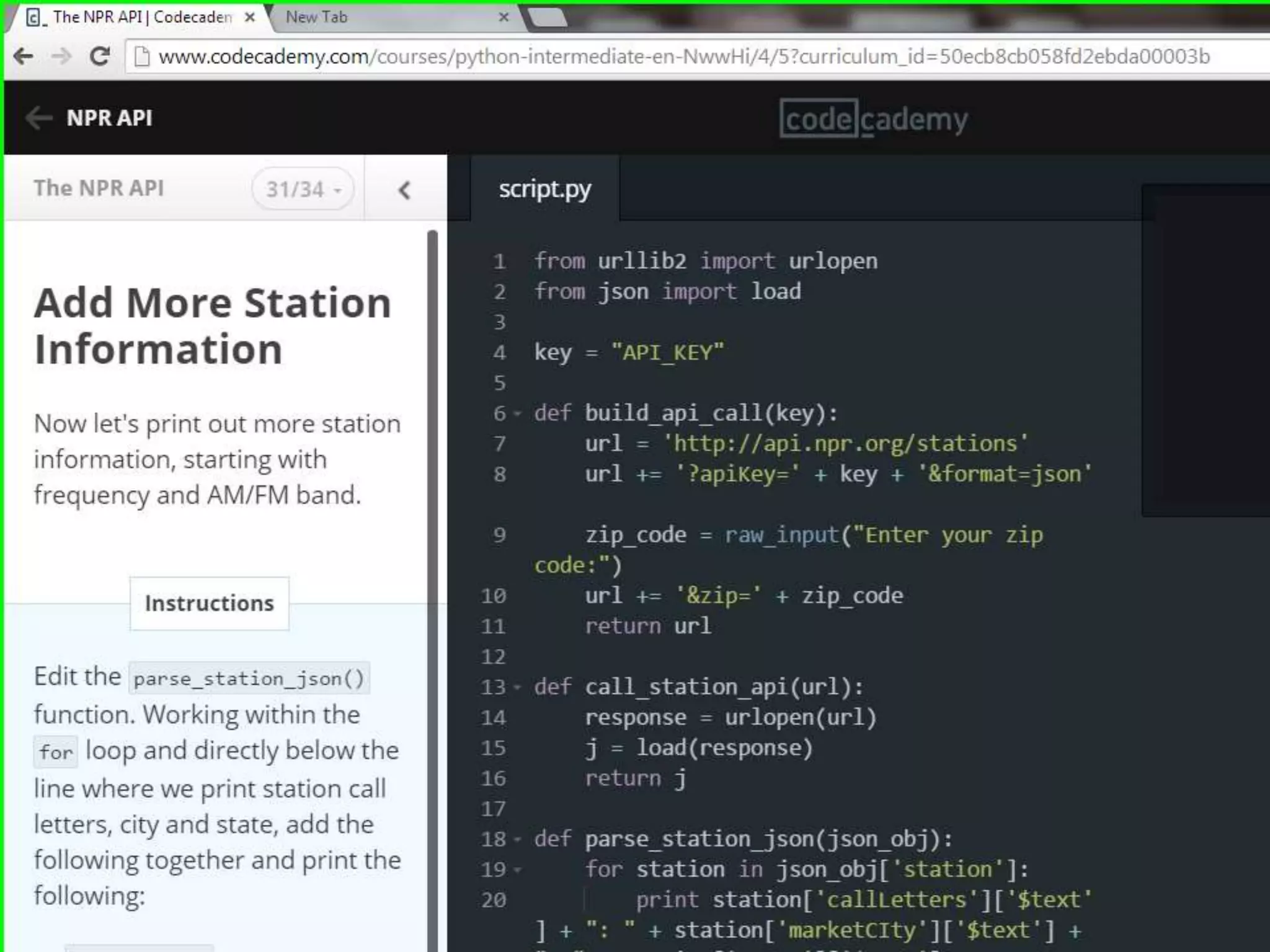Reload the page with the refresh icon

100,56
